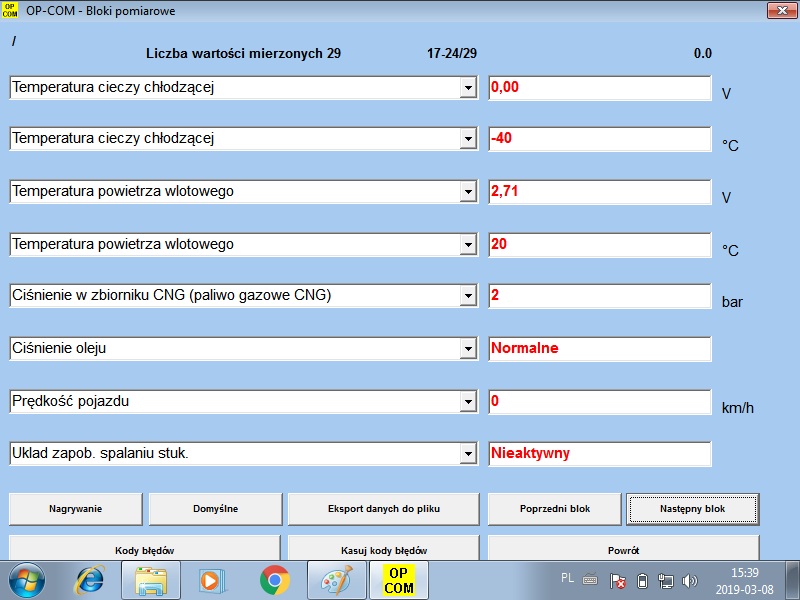800x600 pixels.
Task: Click Eksport danych do pliku
Action: coord(384,509)
